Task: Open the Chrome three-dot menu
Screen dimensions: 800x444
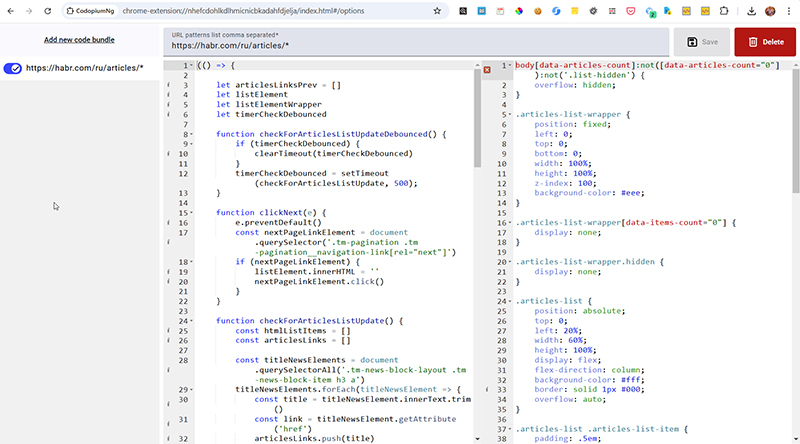Action: click(790, 11)
